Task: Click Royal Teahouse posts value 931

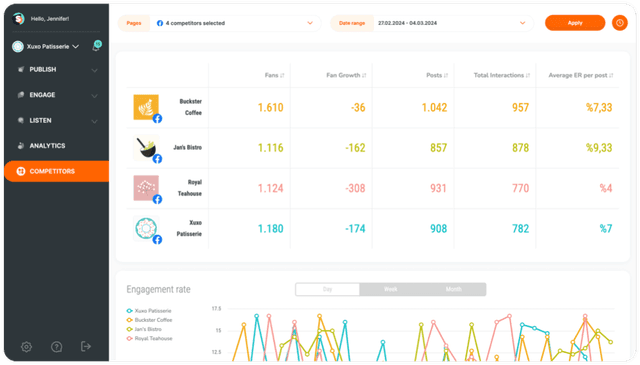Action: [x=438, y=188]
